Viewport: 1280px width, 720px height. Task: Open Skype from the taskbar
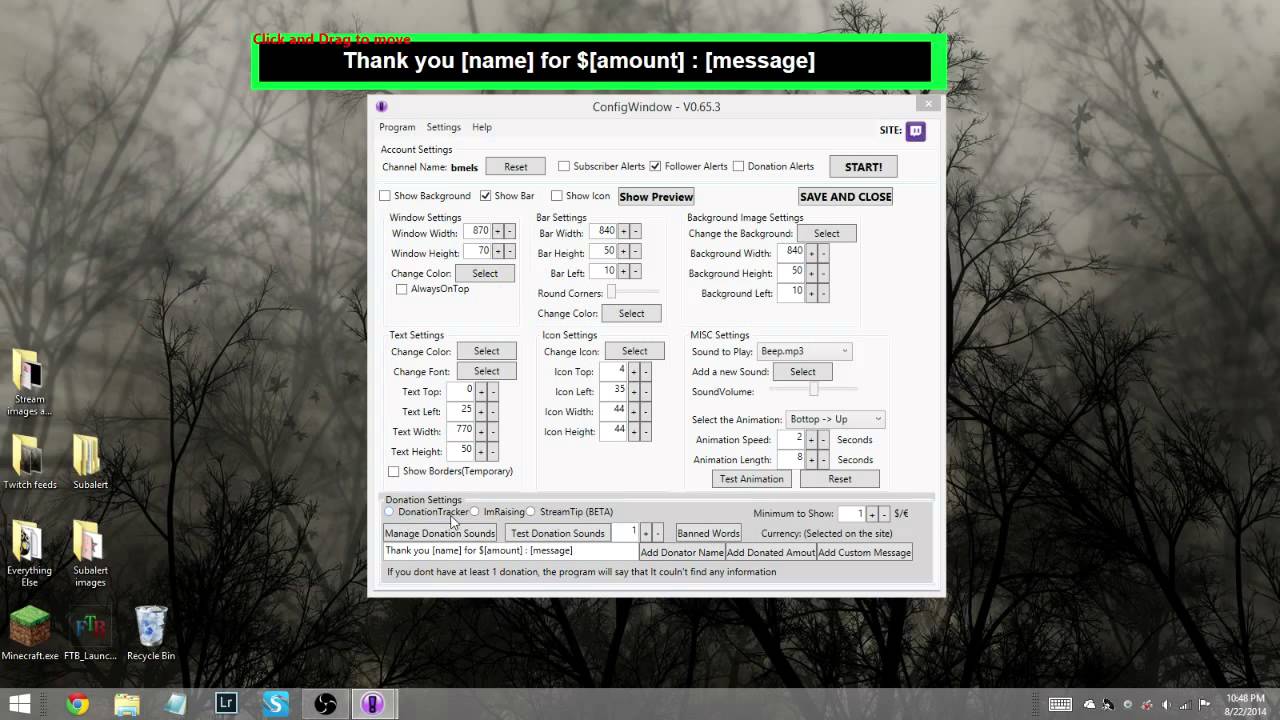275,704
